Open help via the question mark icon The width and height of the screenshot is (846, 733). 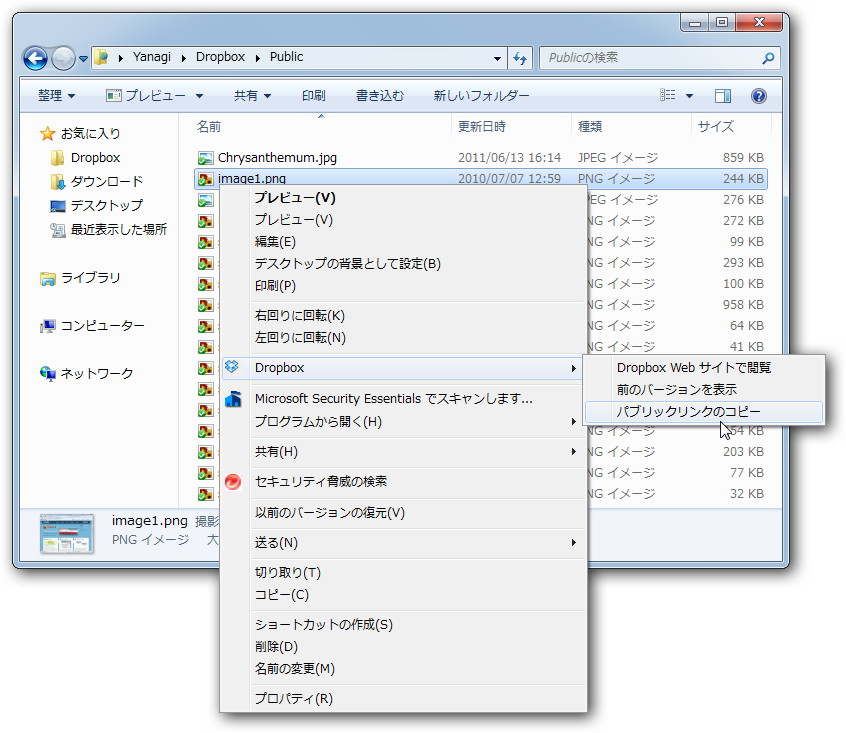pos(758,95)
